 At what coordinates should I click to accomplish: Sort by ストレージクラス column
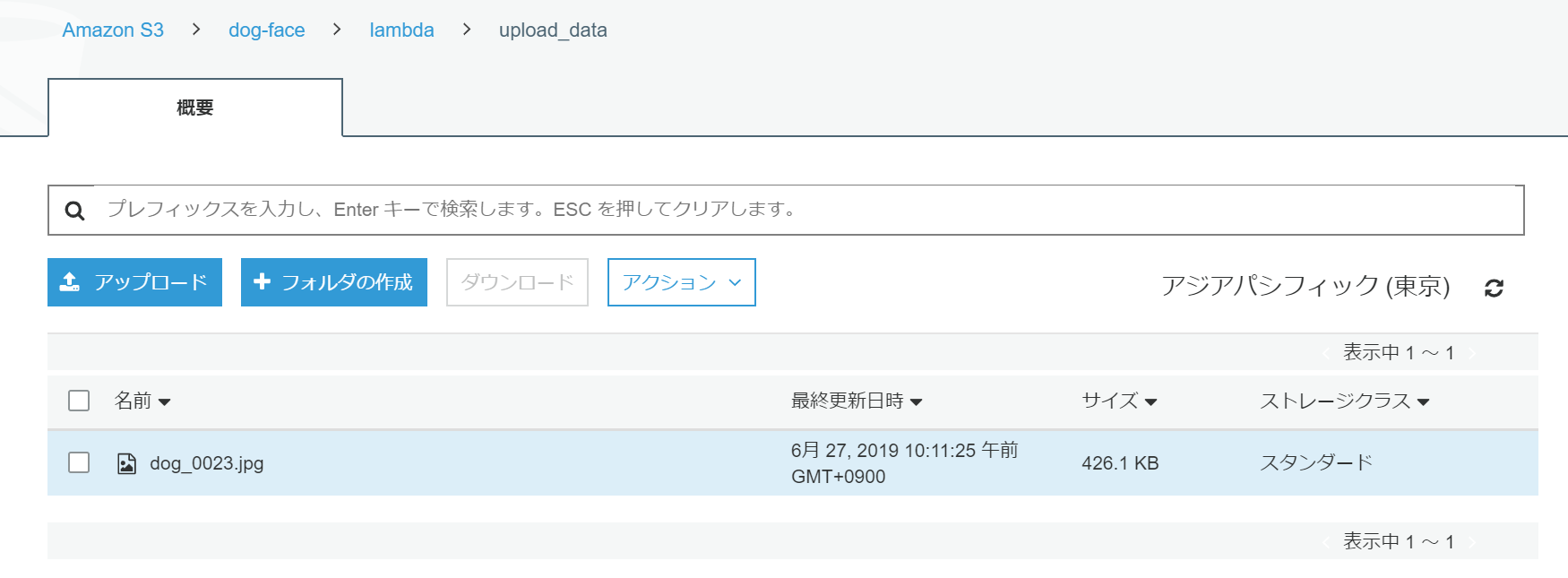(1344, 401)
